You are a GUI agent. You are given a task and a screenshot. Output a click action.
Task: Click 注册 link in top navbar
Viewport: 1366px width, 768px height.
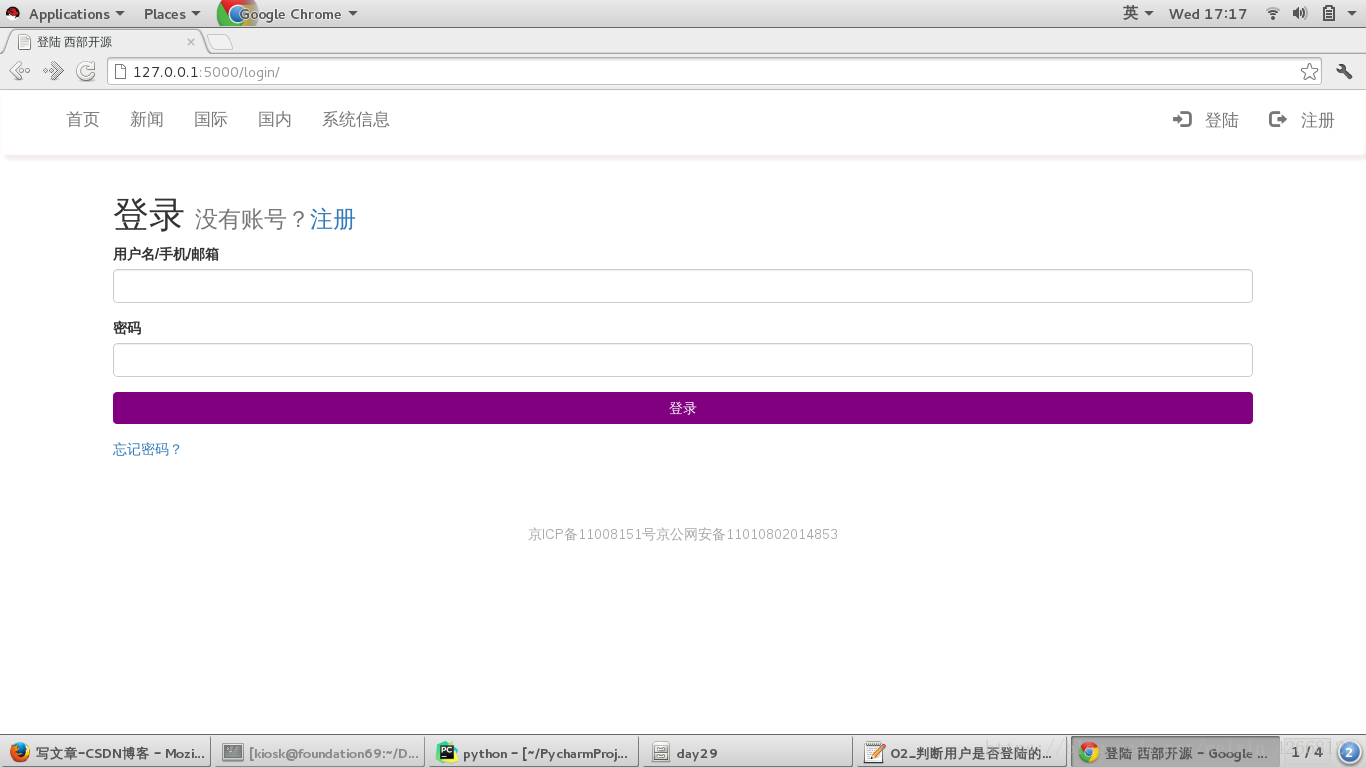[1318, 120]
